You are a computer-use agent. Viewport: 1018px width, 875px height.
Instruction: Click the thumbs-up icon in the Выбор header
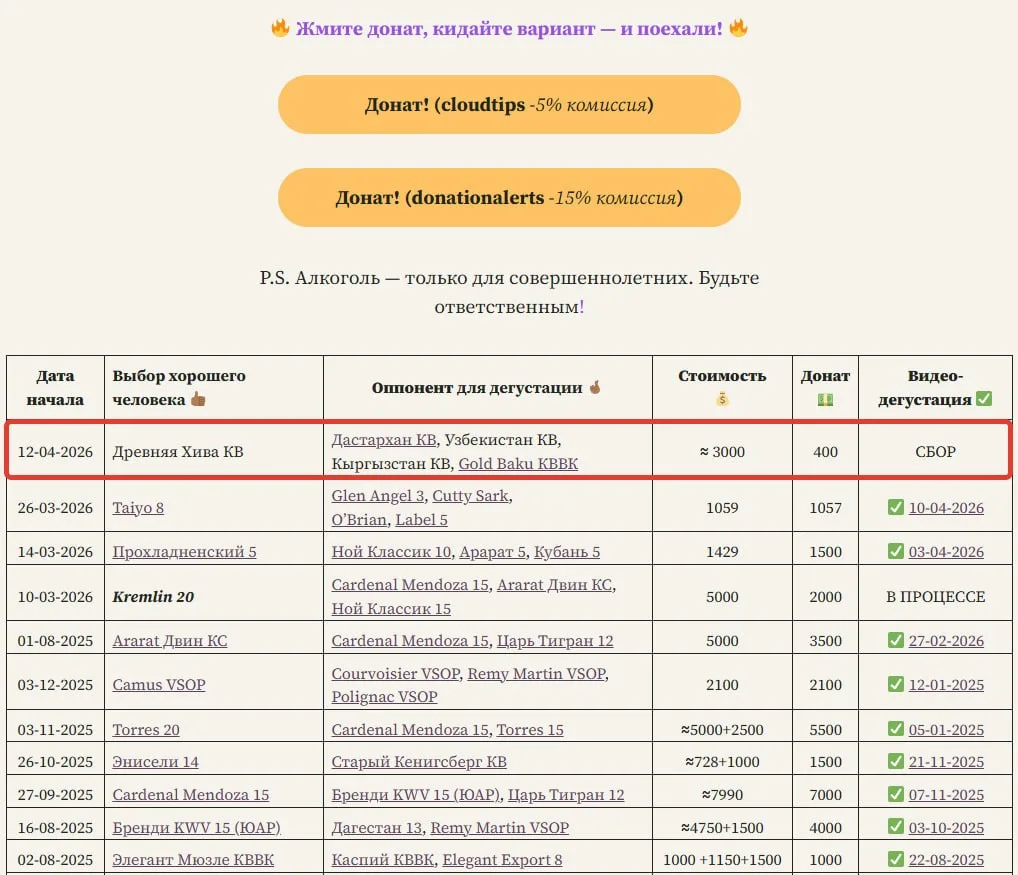(198, 399)
